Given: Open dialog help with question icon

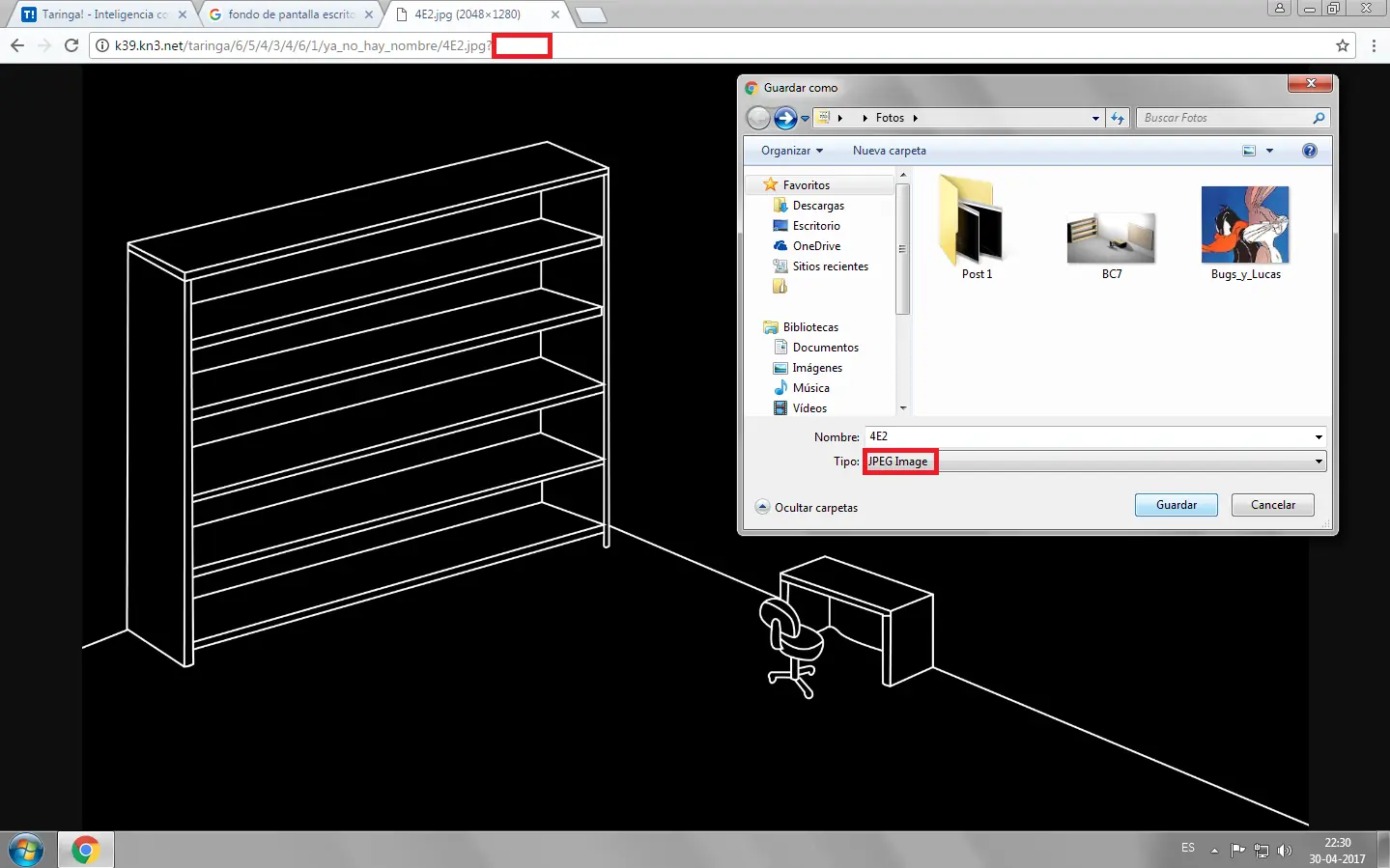Looking at the screenshot, I should pyautogui.click(x=1310, y=151).
